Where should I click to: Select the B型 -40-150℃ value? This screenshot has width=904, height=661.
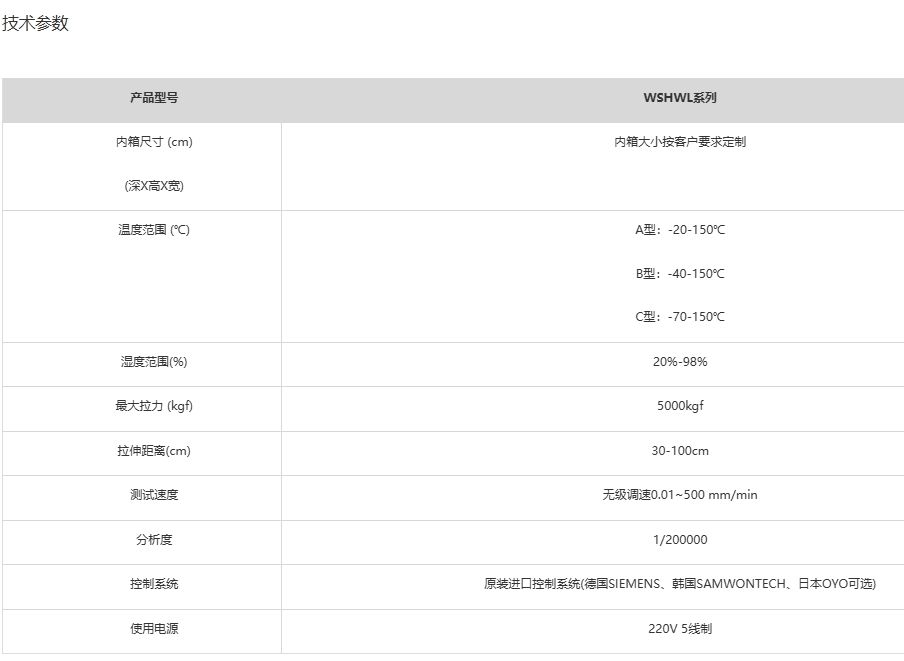pyautogui.click(x=679, y=274)
